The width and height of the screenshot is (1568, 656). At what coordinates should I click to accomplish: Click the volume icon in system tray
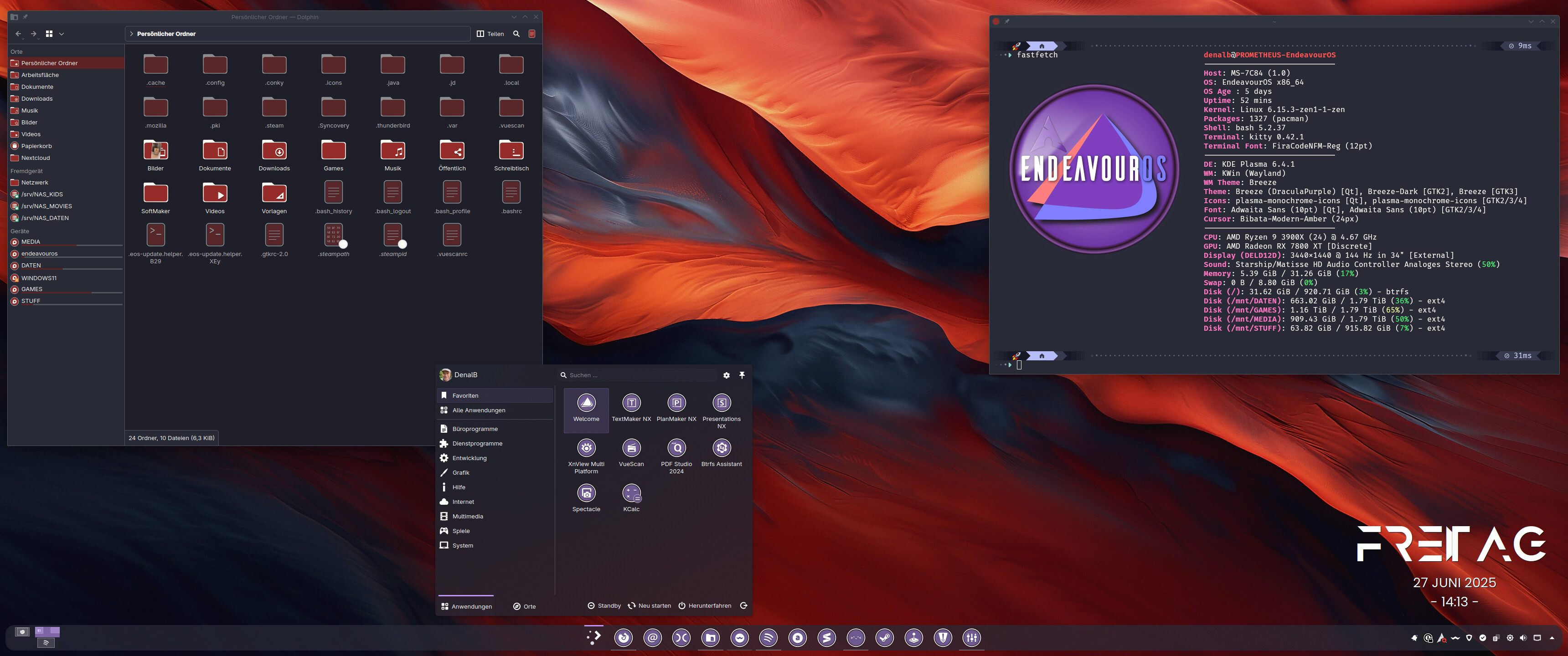point(1523,638)
